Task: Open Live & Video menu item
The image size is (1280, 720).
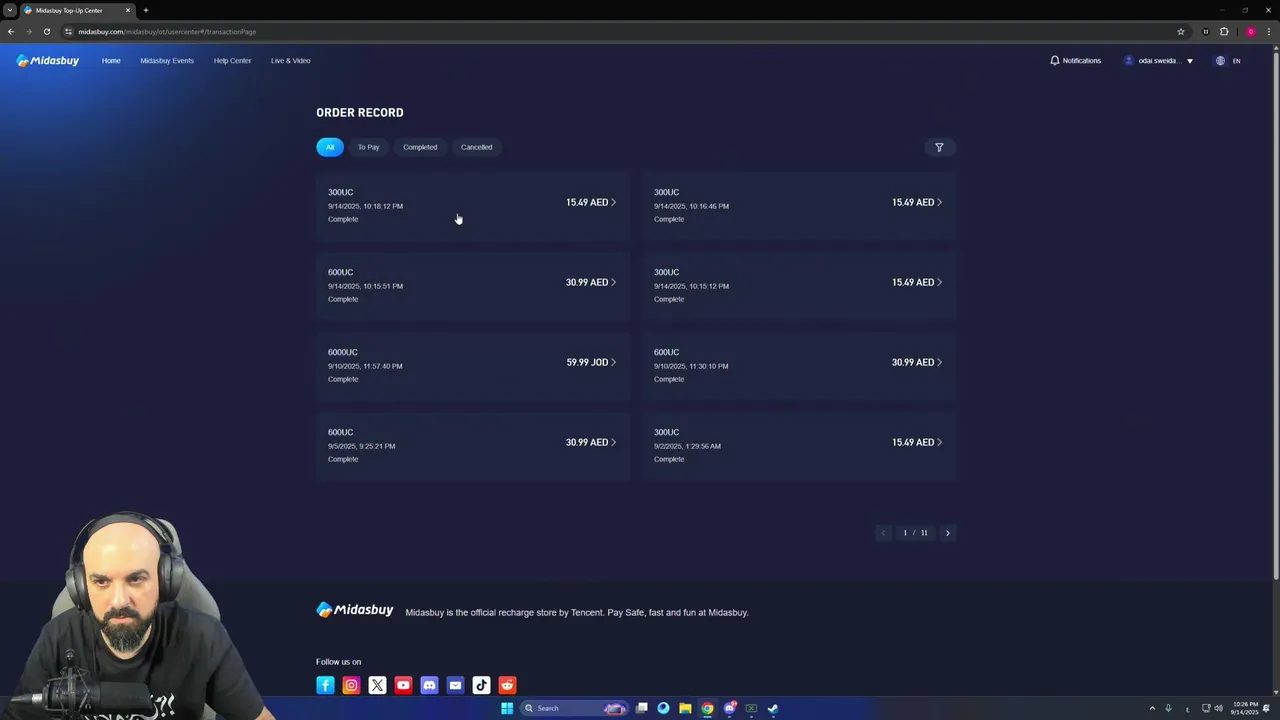Action: pyautogui.click(x=290, y=60)
